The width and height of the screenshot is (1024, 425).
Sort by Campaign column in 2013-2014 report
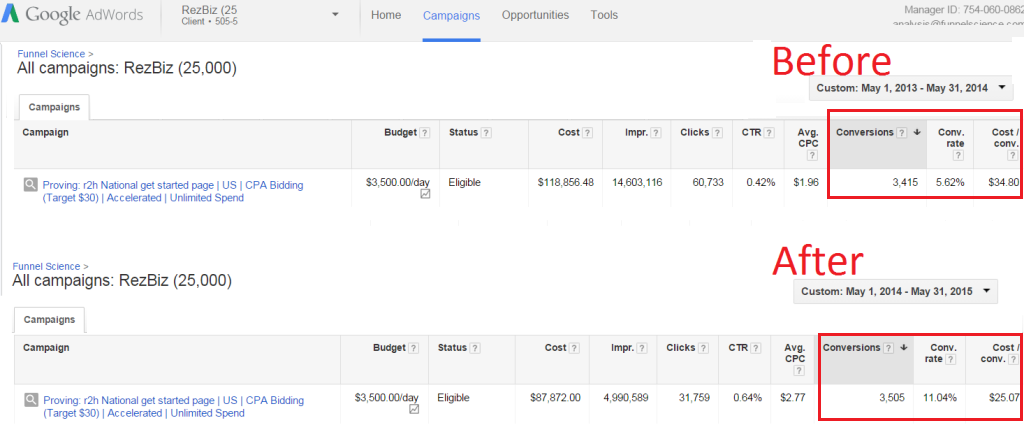click(x=46, y=133)
